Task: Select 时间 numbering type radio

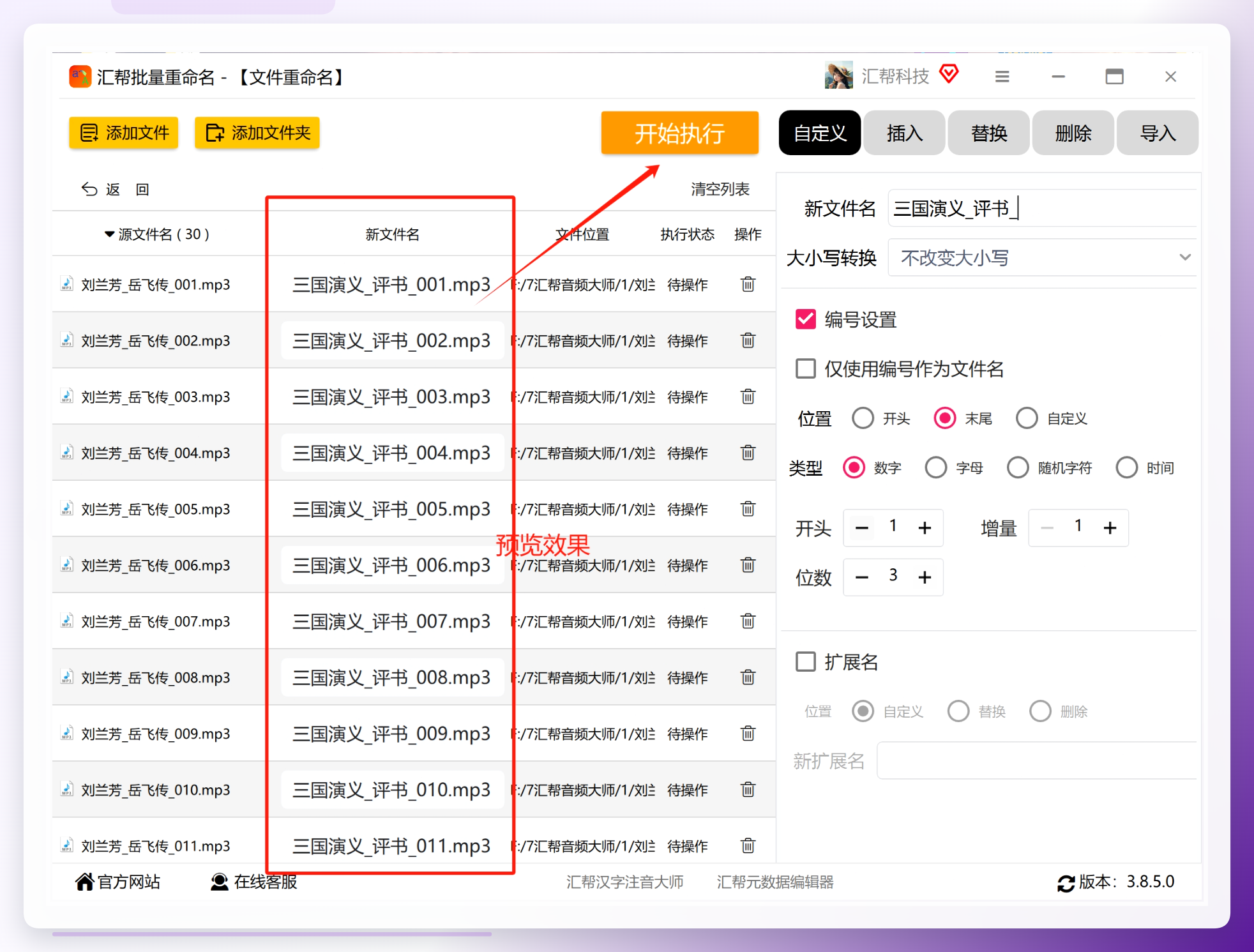Action: pyautogui.click(x=1126, y=467)
